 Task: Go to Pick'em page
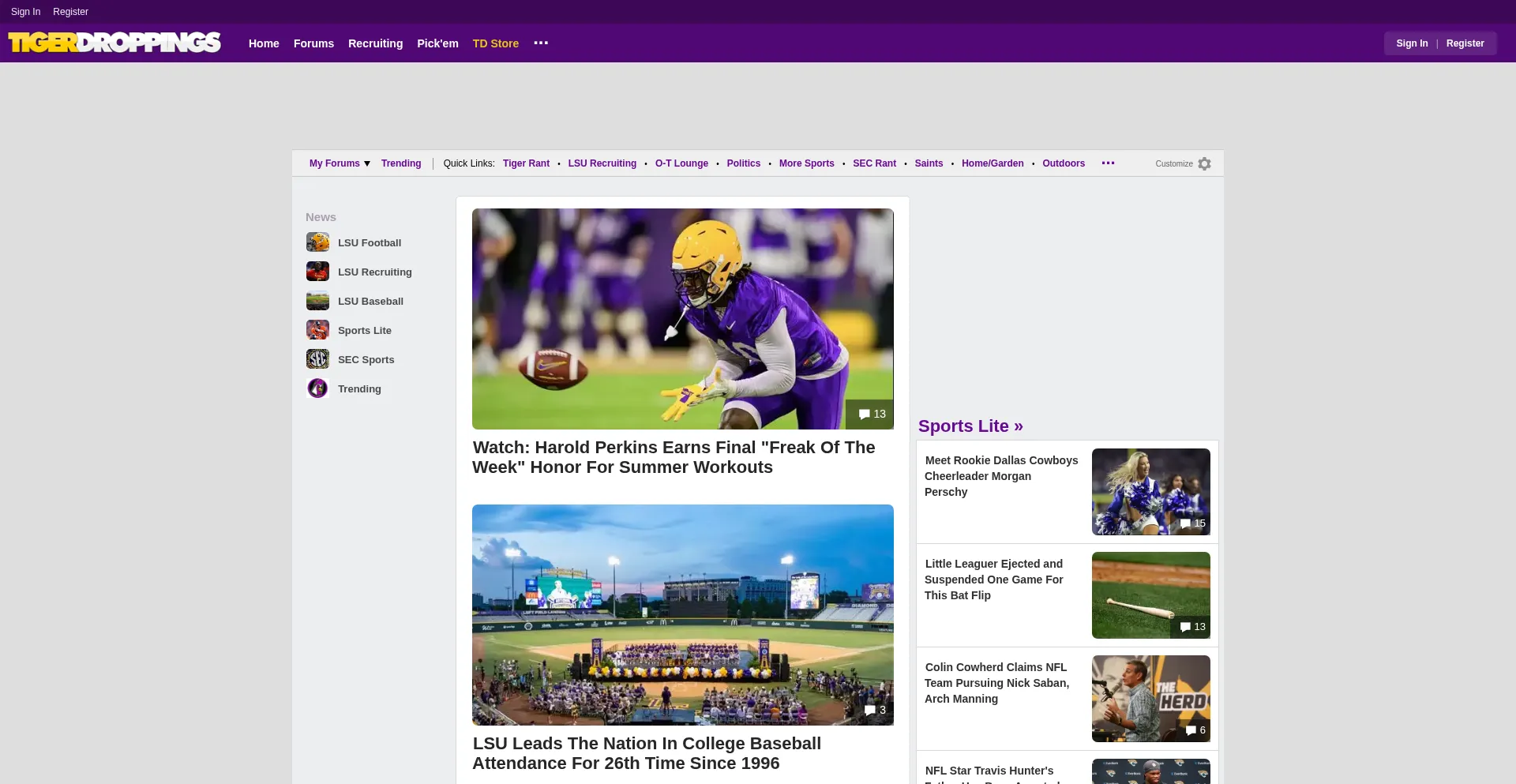[x=437, y=43]
